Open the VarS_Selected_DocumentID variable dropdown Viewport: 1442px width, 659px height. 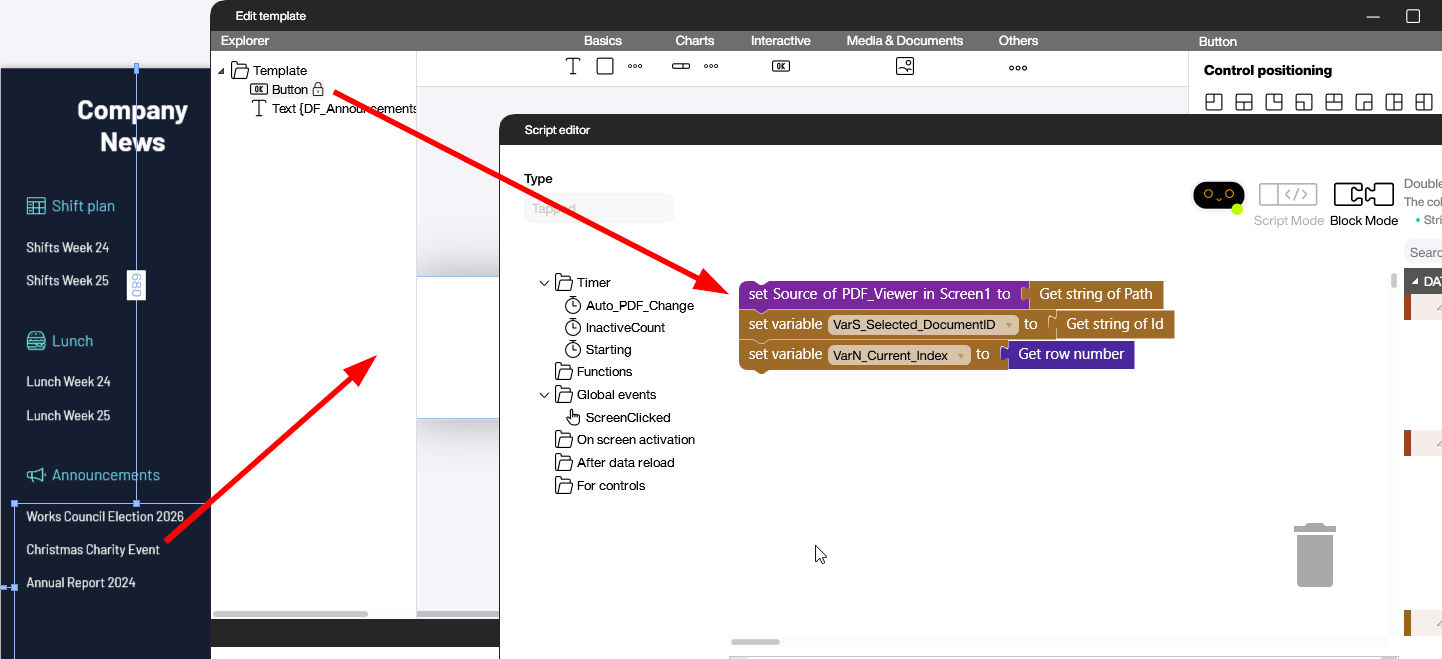[1009, 325]
